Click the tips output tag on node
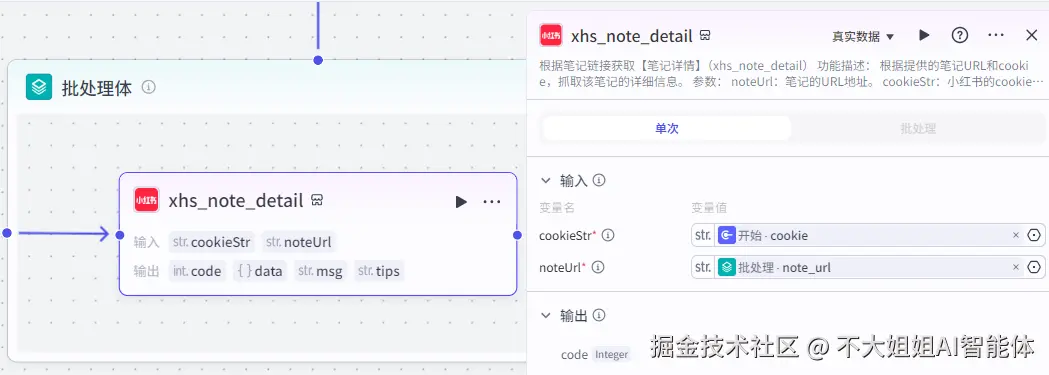This screenshot has height=375, width=1049. [x=379, y=271]
